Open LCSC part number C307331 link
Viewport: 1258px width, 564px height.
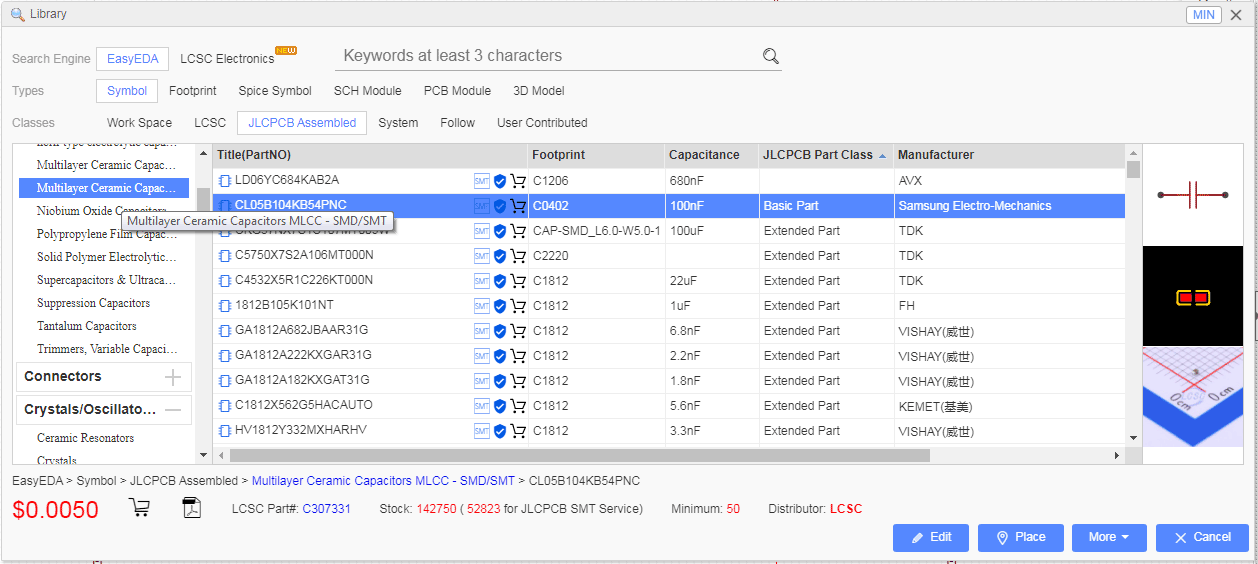(x=327, y=509)
